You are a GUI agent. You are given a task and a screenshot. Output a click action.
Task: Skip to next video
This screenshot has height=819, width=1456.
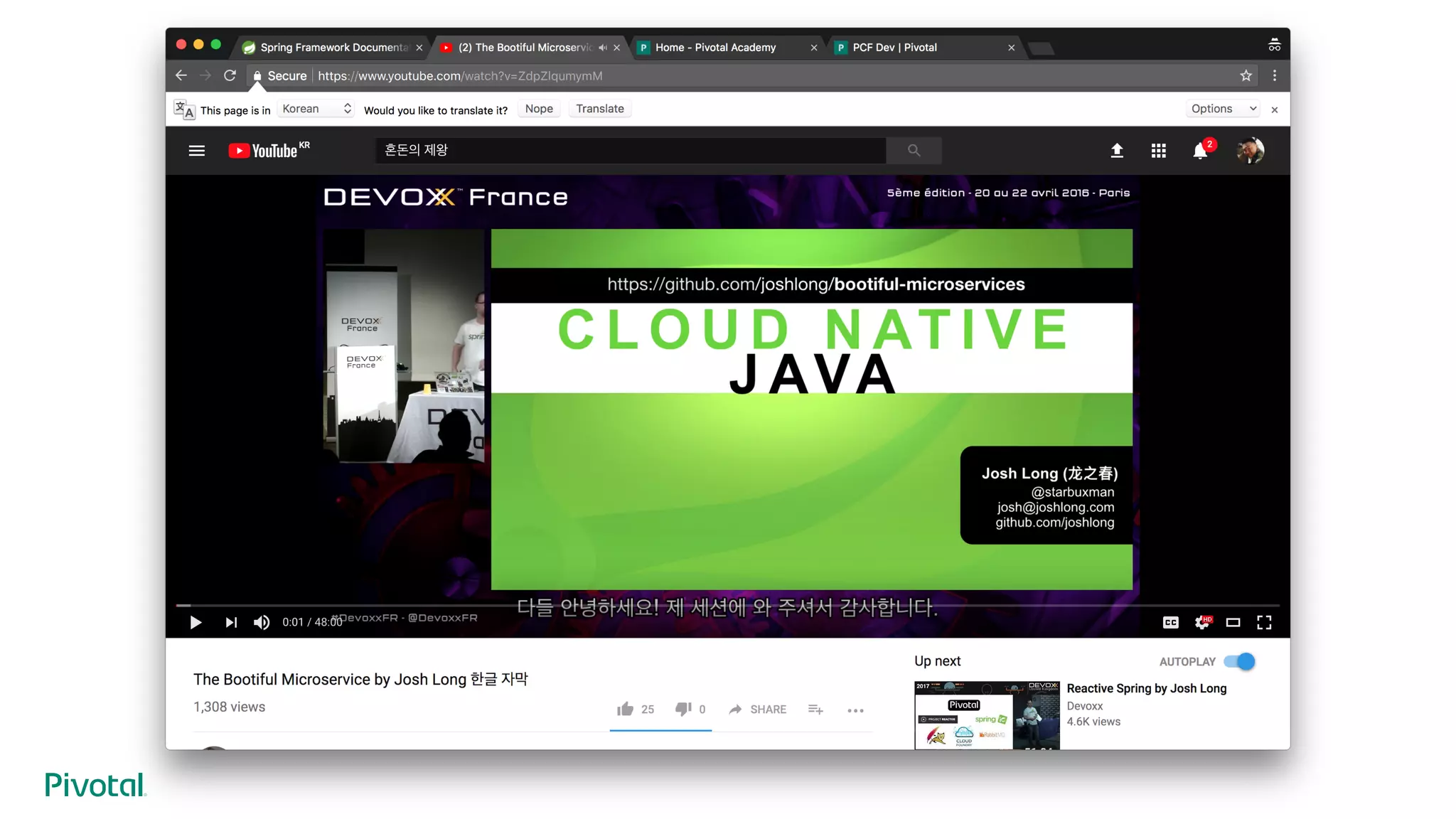pyautogui.click(x=231, y=623)
